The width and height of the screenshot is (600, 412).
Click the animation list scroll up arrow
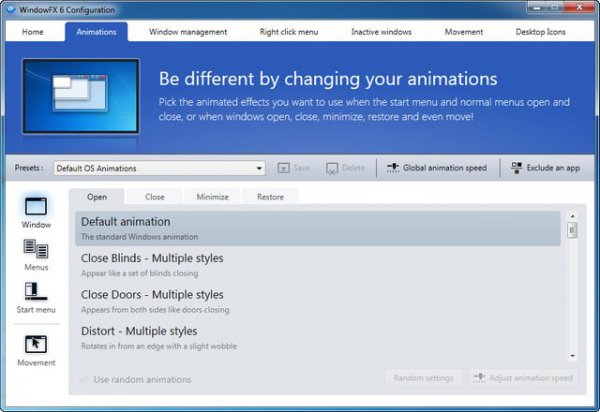click(572, 216)
